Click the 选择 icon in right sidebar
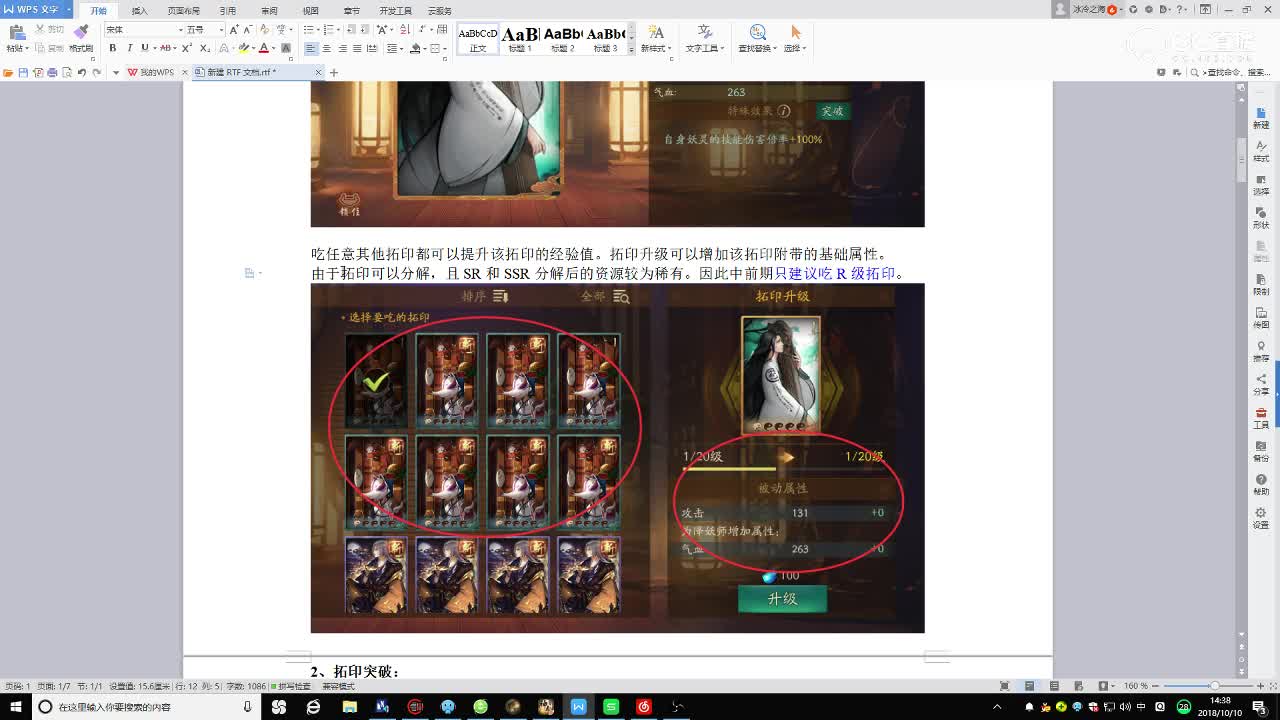 1261,184
